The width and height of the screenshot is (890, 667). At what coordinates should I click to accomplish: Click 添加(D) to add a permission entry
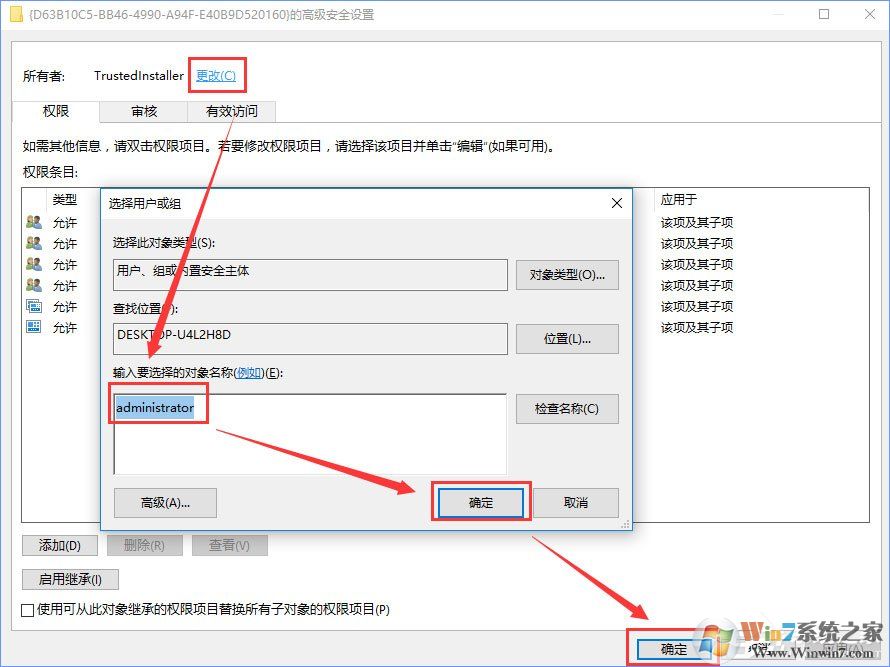(59, 545)
